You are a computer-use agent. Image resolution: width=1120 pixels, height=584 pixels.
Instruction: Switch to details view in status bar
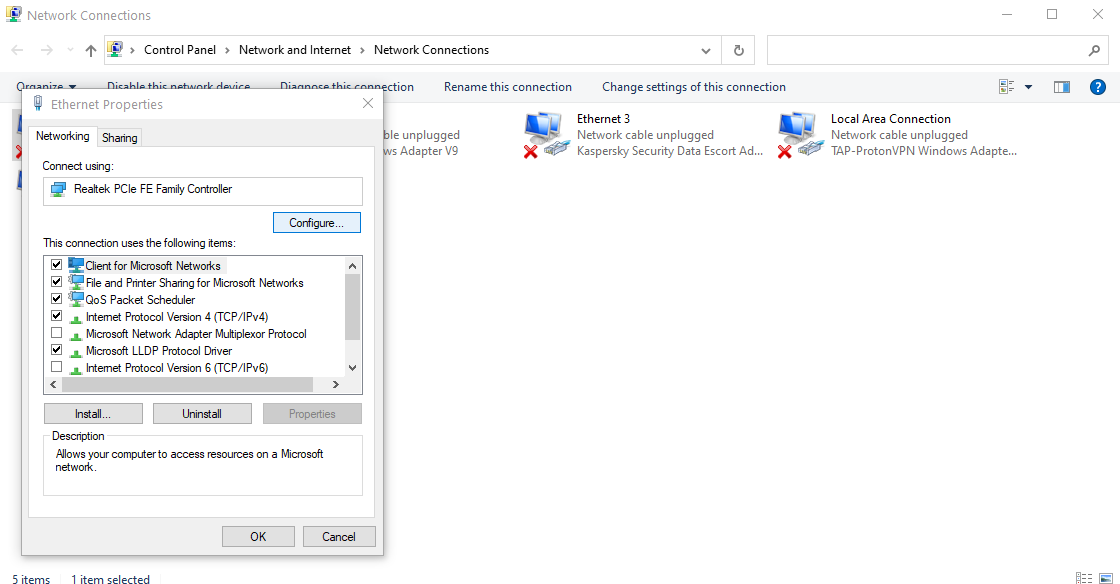1084,578
